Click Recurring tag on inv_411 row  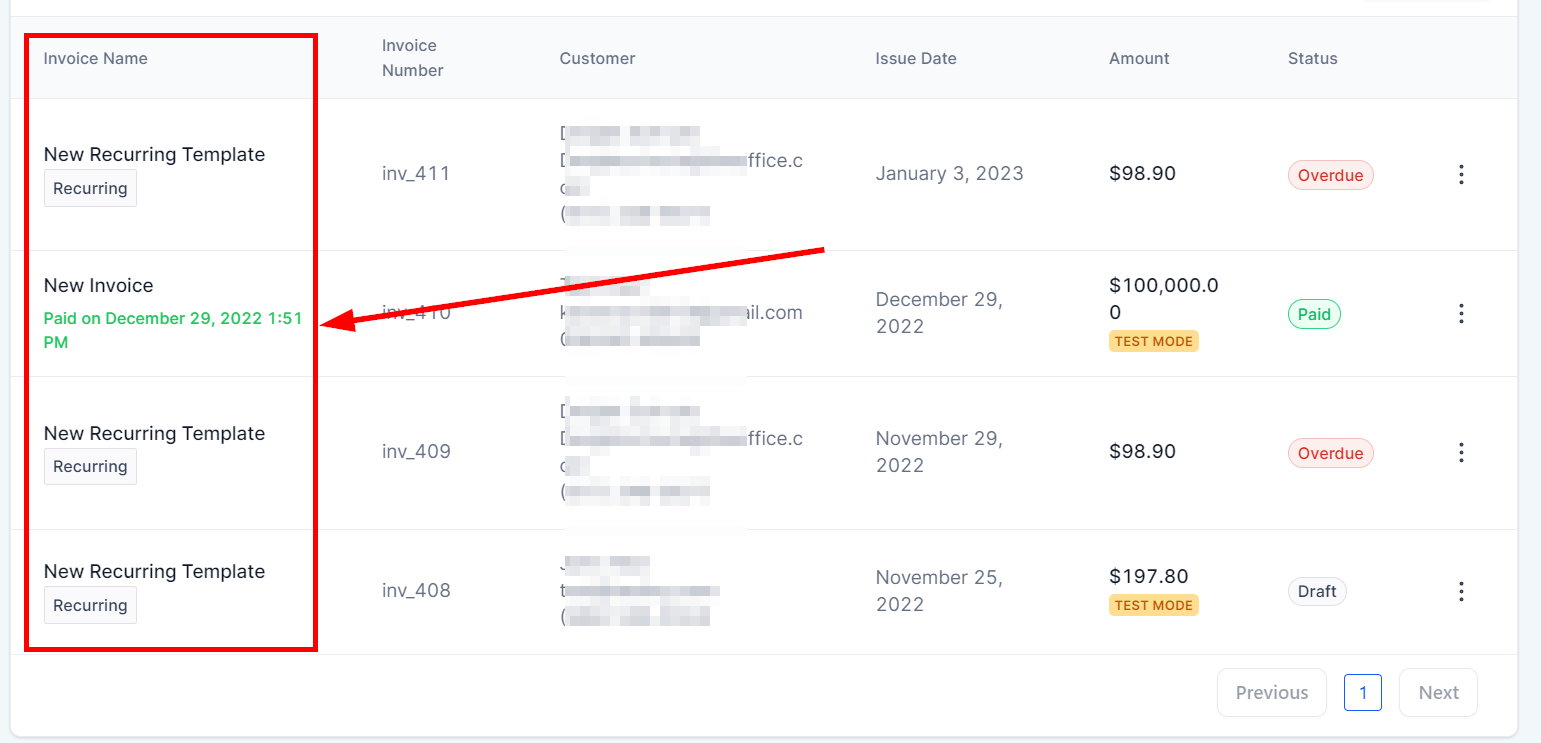tap(90, 188)
